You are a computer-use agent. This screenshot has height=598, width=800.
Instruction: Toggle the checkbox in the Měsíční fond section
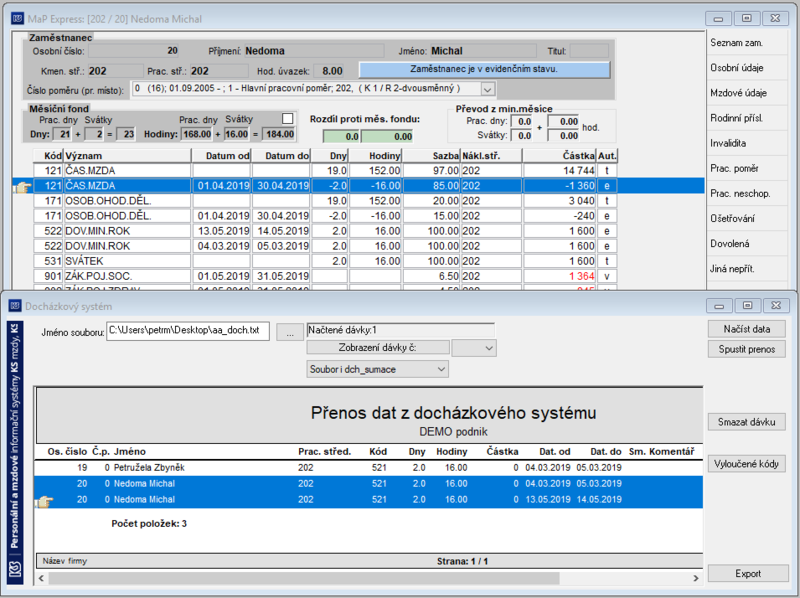(x=288, y=118)
